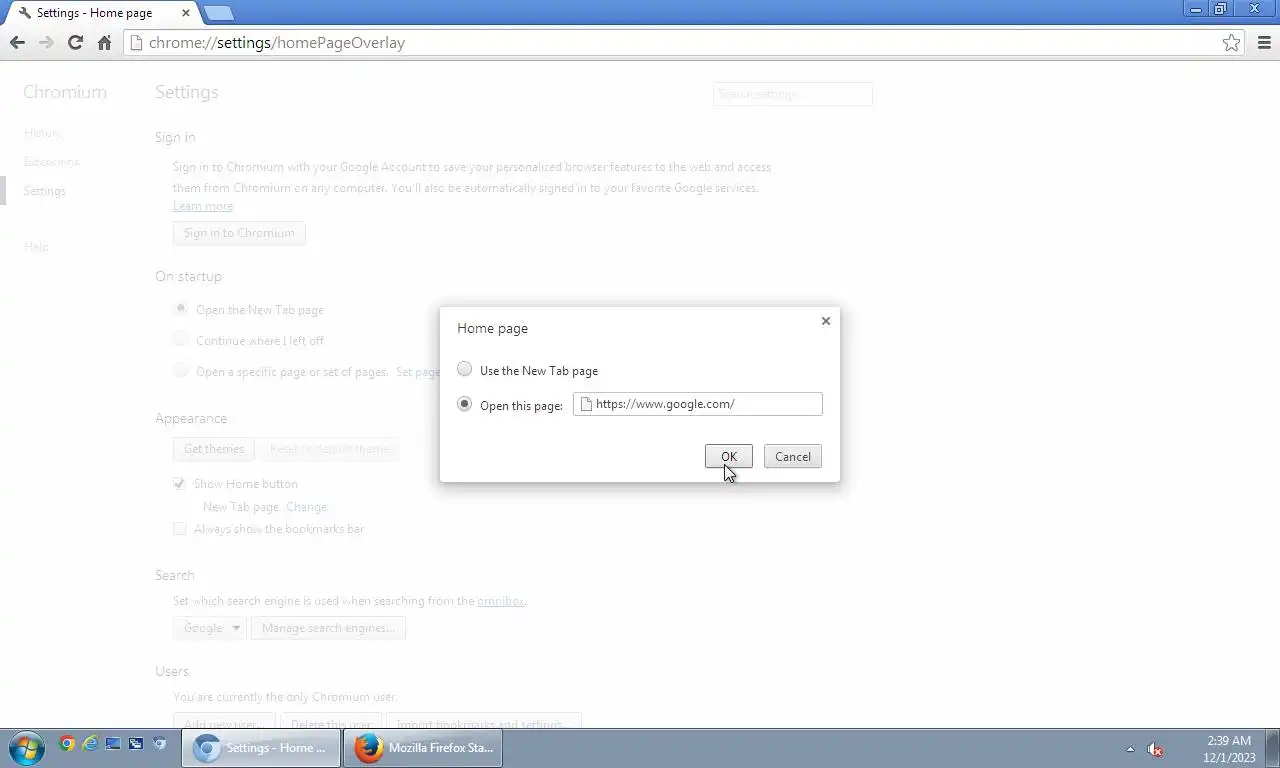Bookmark this page with the star icon

(1231, 42)
